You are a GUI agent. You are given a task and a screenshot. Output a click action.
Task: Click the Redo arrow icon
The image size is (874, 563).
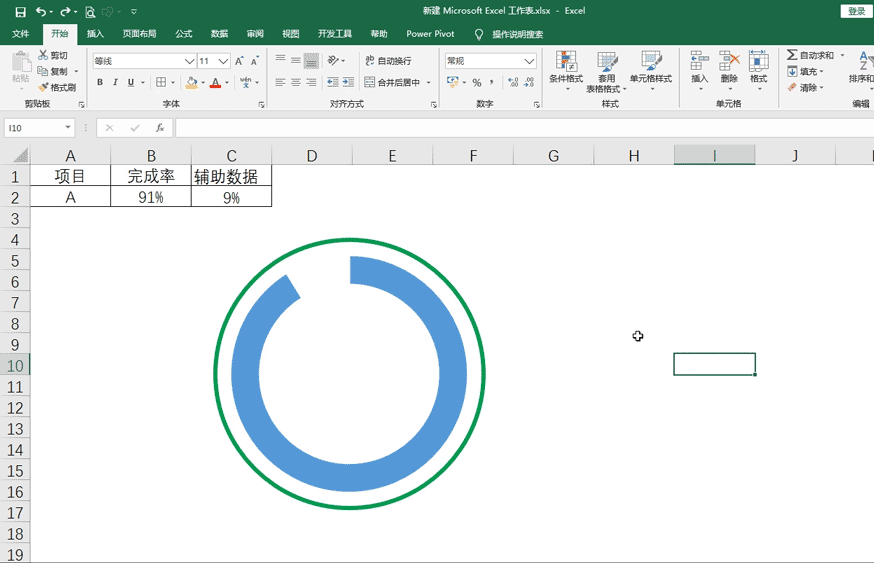click(x=65, y=12)
